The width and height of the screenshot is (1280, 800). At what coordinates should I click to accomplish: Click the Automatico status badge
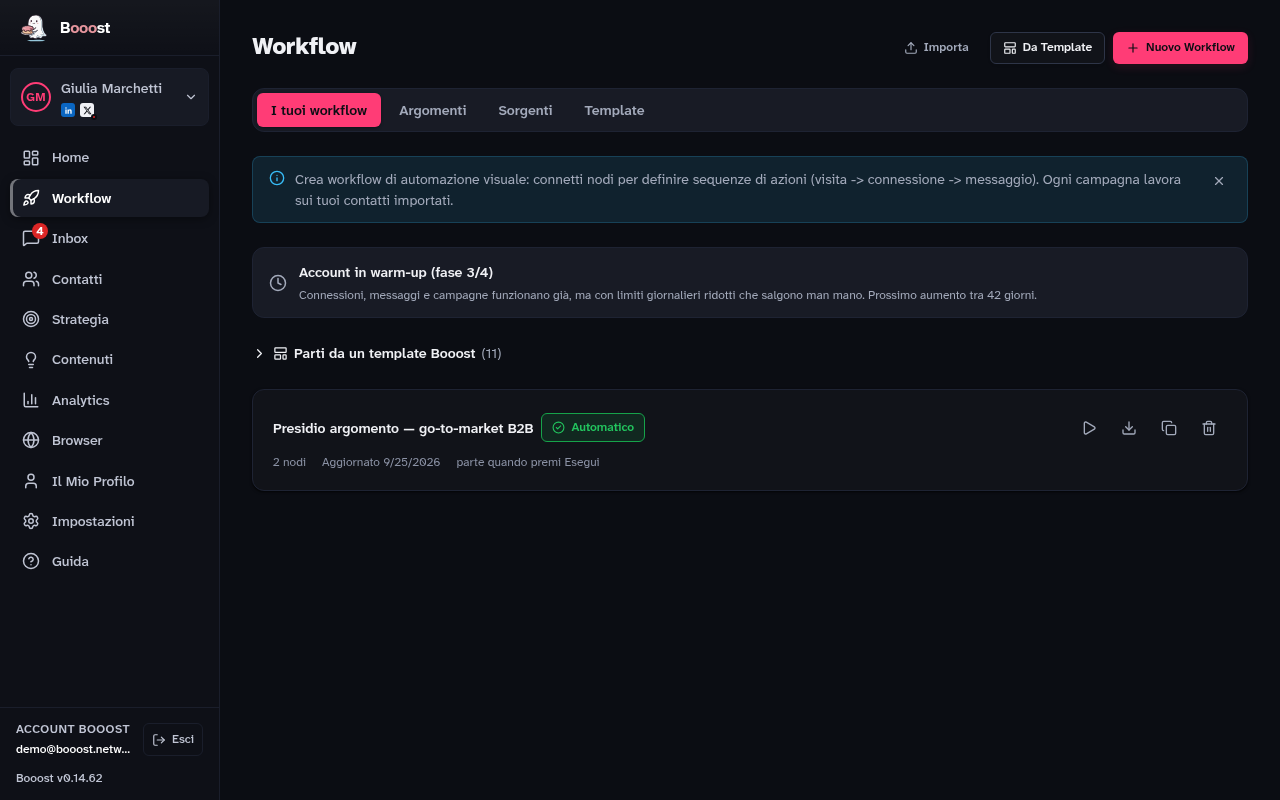[593, 428]
